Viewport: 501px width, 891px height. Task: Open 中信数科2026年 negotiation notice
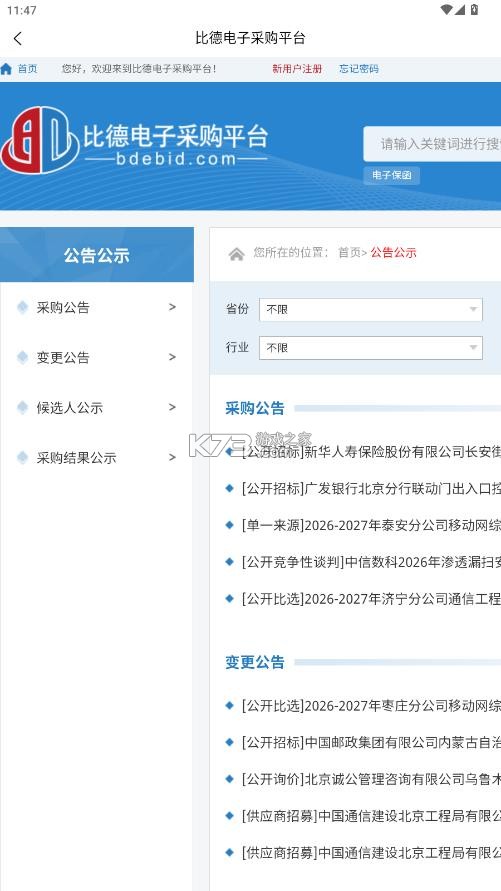371,562
